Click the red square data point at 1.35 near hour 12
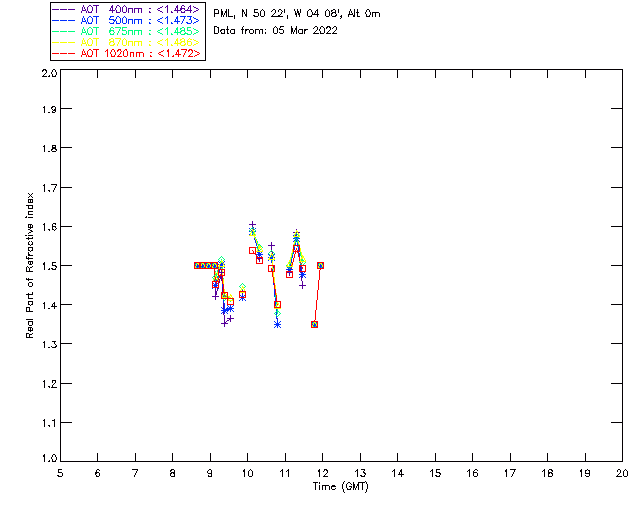640x512 pixels. (x=314, y=325)
